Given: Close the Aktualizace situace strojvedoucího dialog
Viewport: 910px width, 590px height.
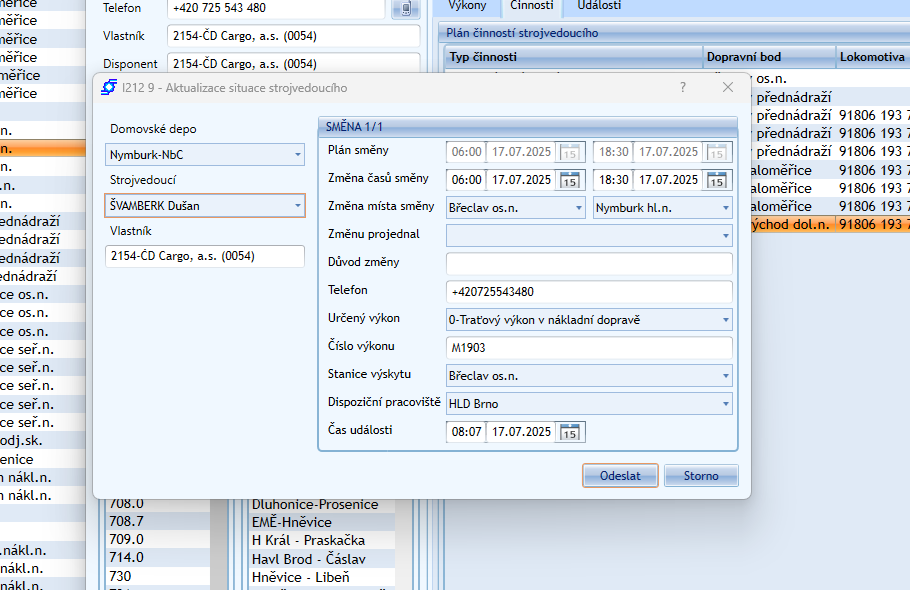Looking at the screenshot, I should (x=728, y=87).
